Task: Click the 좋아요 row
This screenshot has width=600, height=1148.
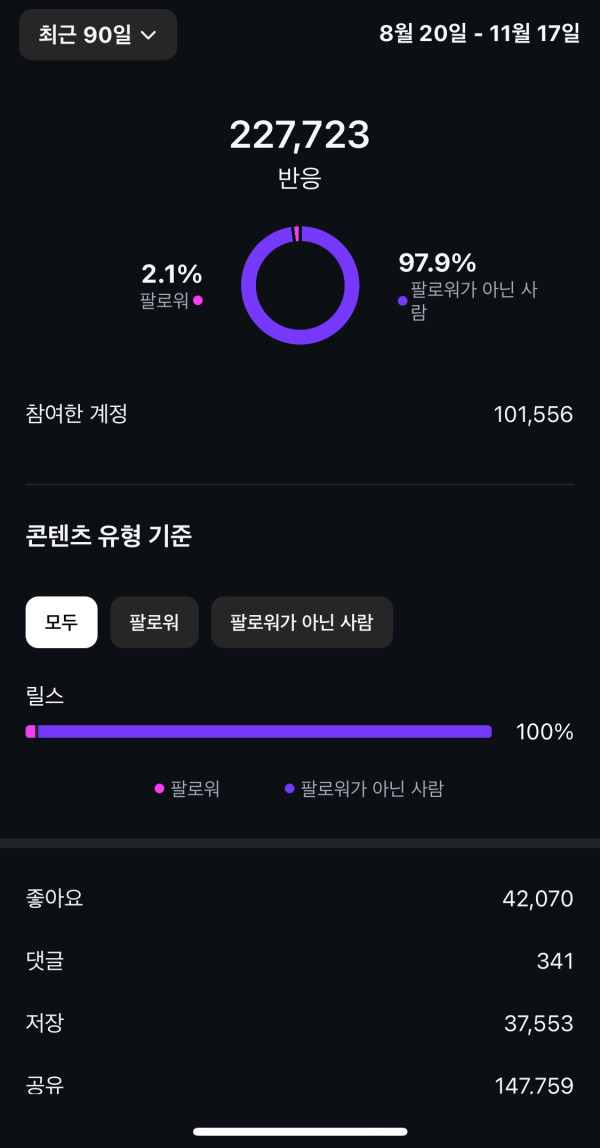Action: pyautogui.click(x=299, y=899)
